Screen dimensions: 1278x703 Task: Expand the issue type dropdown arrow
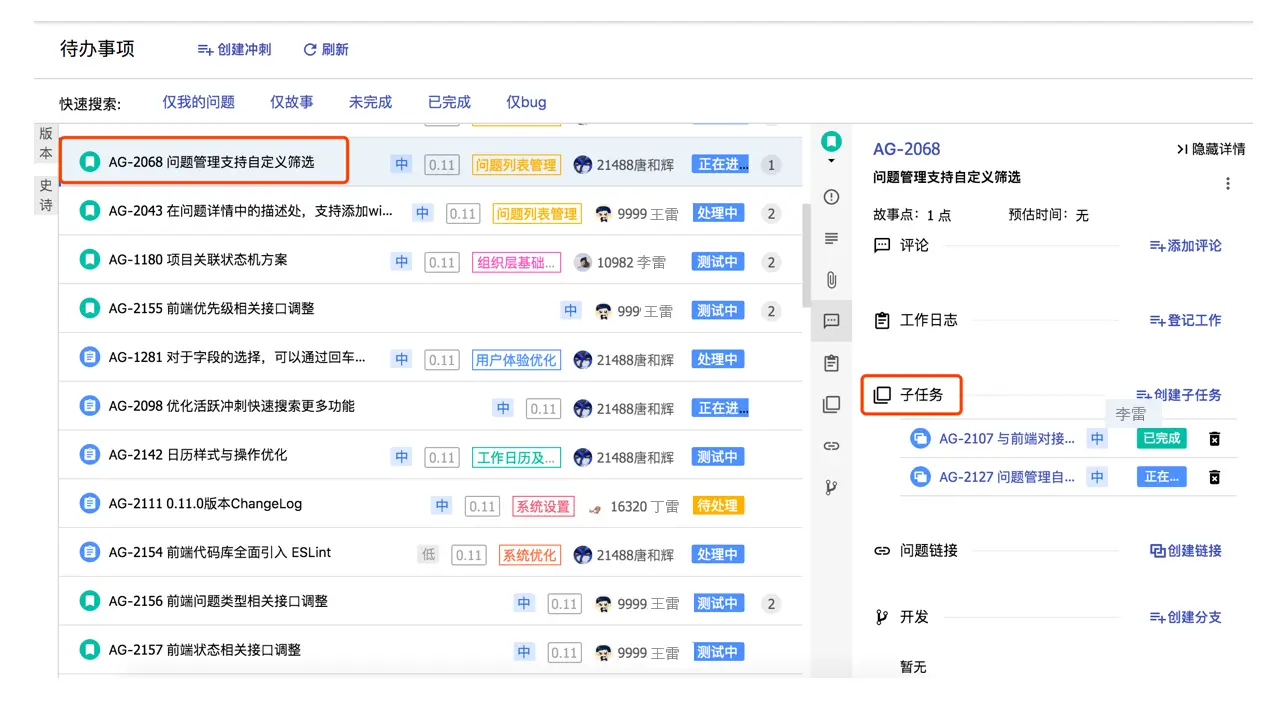[831, 161]
